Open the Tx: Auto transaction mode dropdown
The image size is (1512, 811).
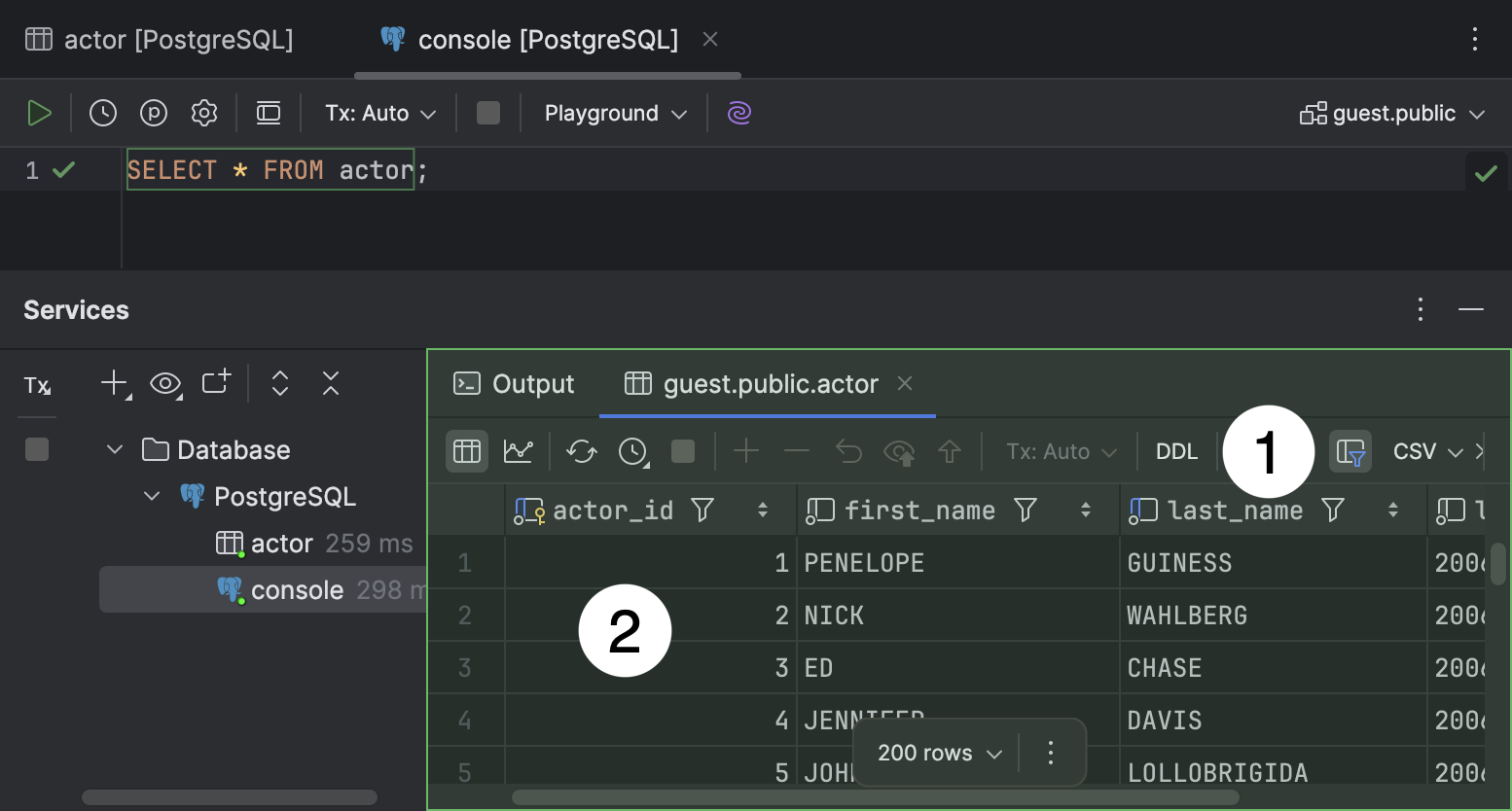[379, 112]
